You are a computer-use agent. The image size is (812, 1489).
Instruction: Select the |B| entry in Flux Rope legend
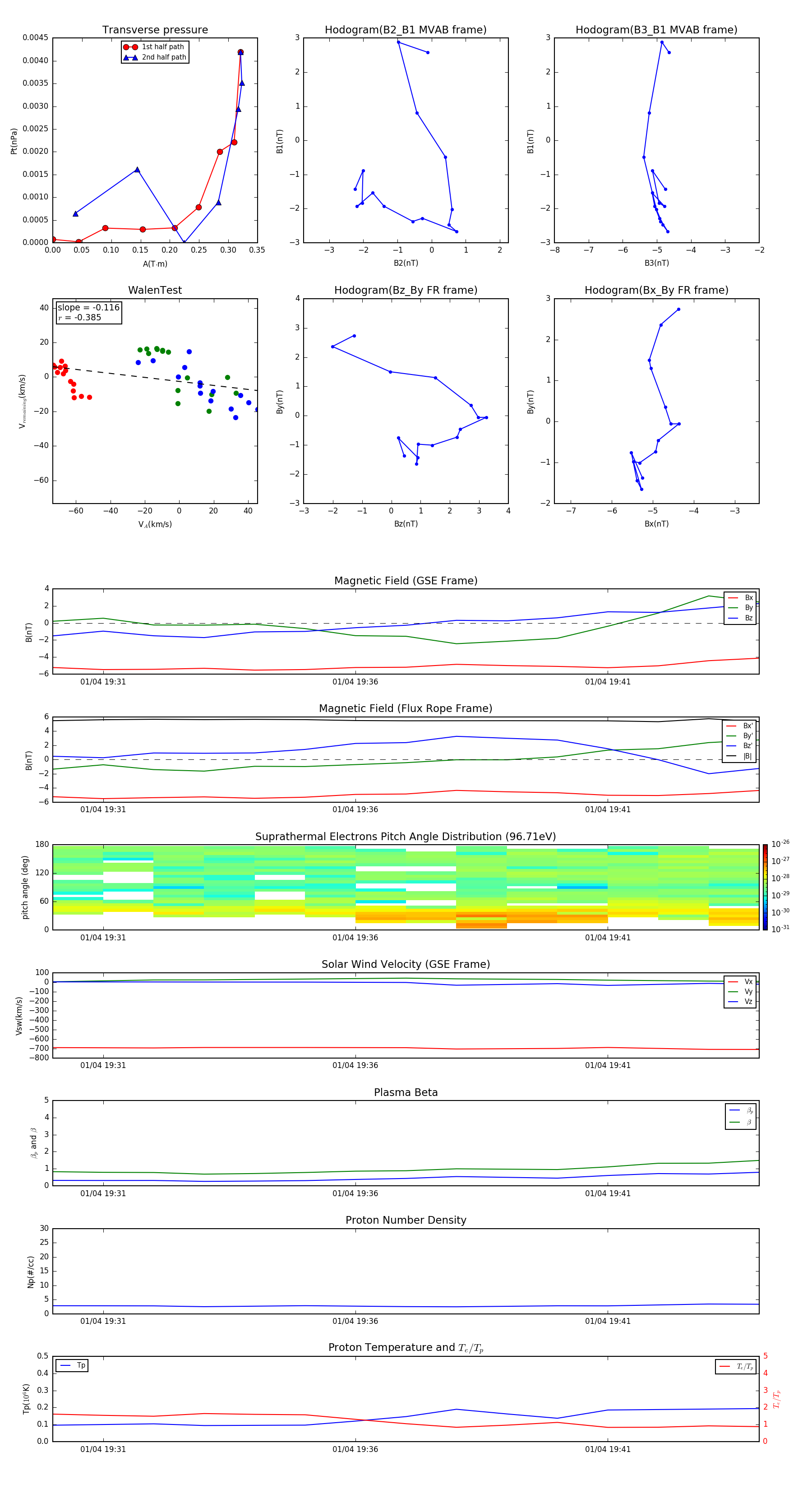coord(739,756)
